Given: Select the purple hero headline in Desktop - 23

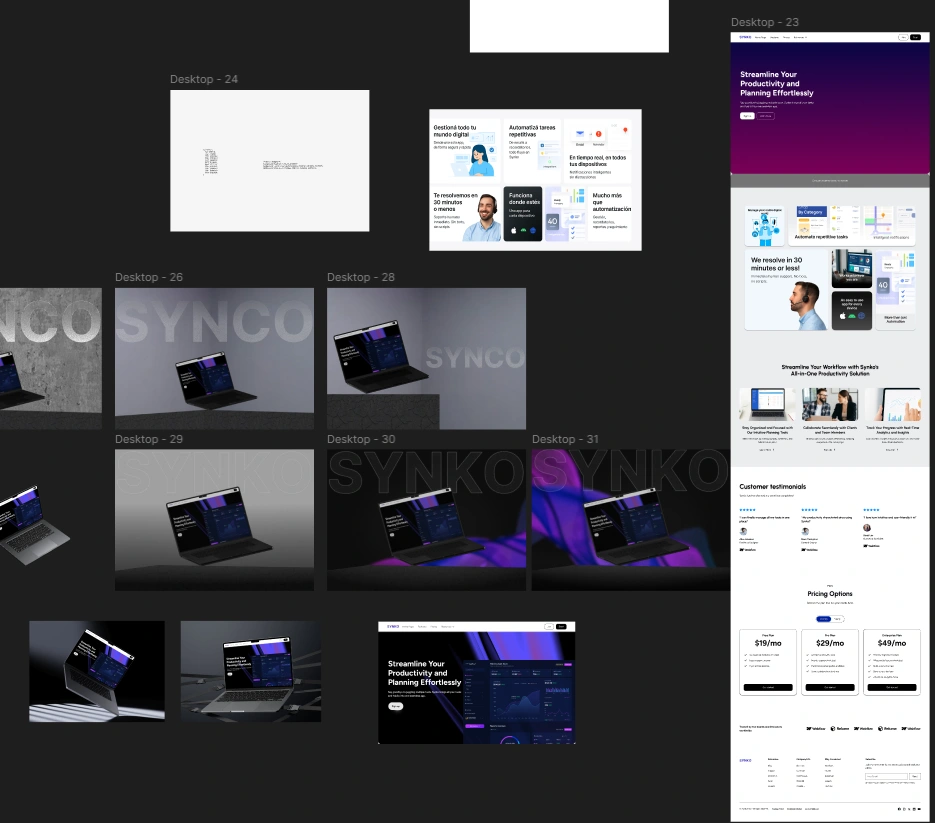Looking at the screenshot, I should [776, 83].
